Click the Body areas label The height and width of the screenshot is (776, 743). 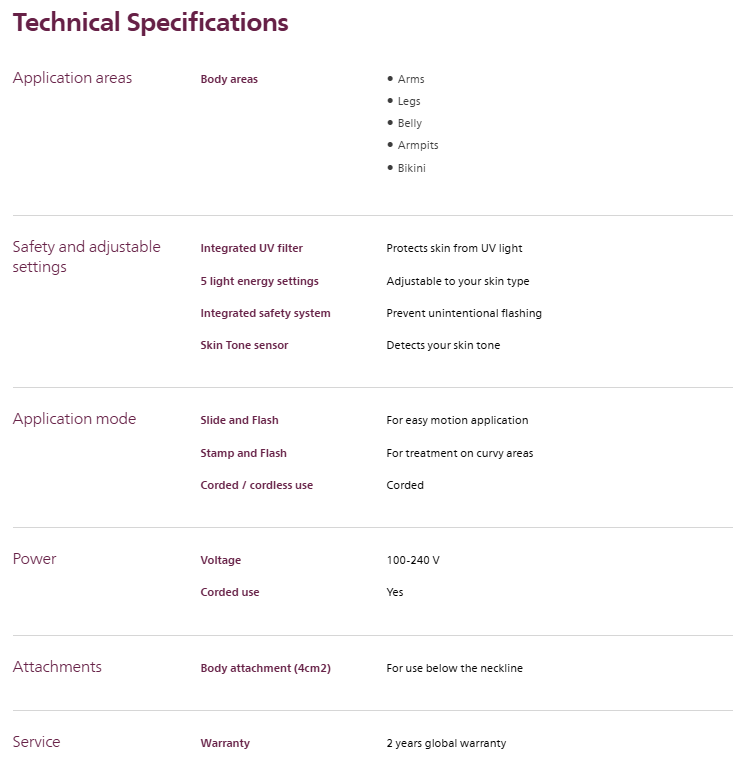[229, 79]
